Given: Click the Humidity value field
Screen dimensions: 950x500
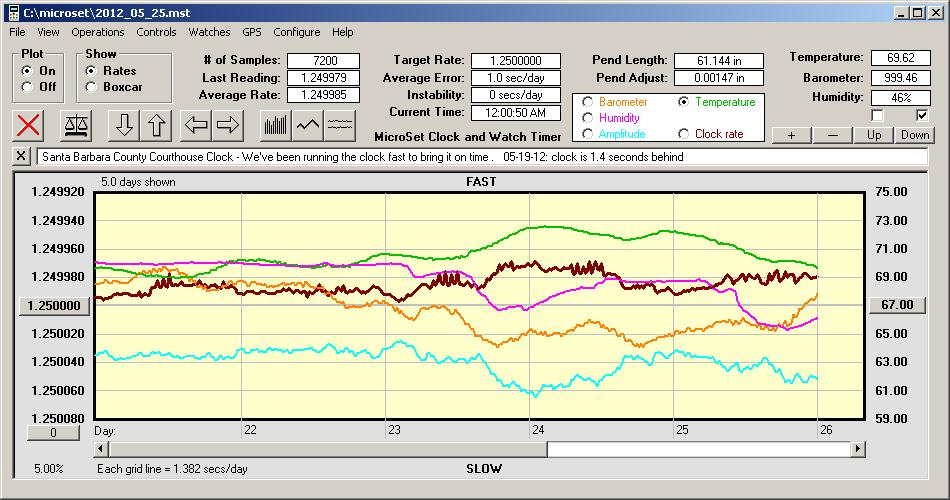Looking at the screenshot, I should click(900, 97).
